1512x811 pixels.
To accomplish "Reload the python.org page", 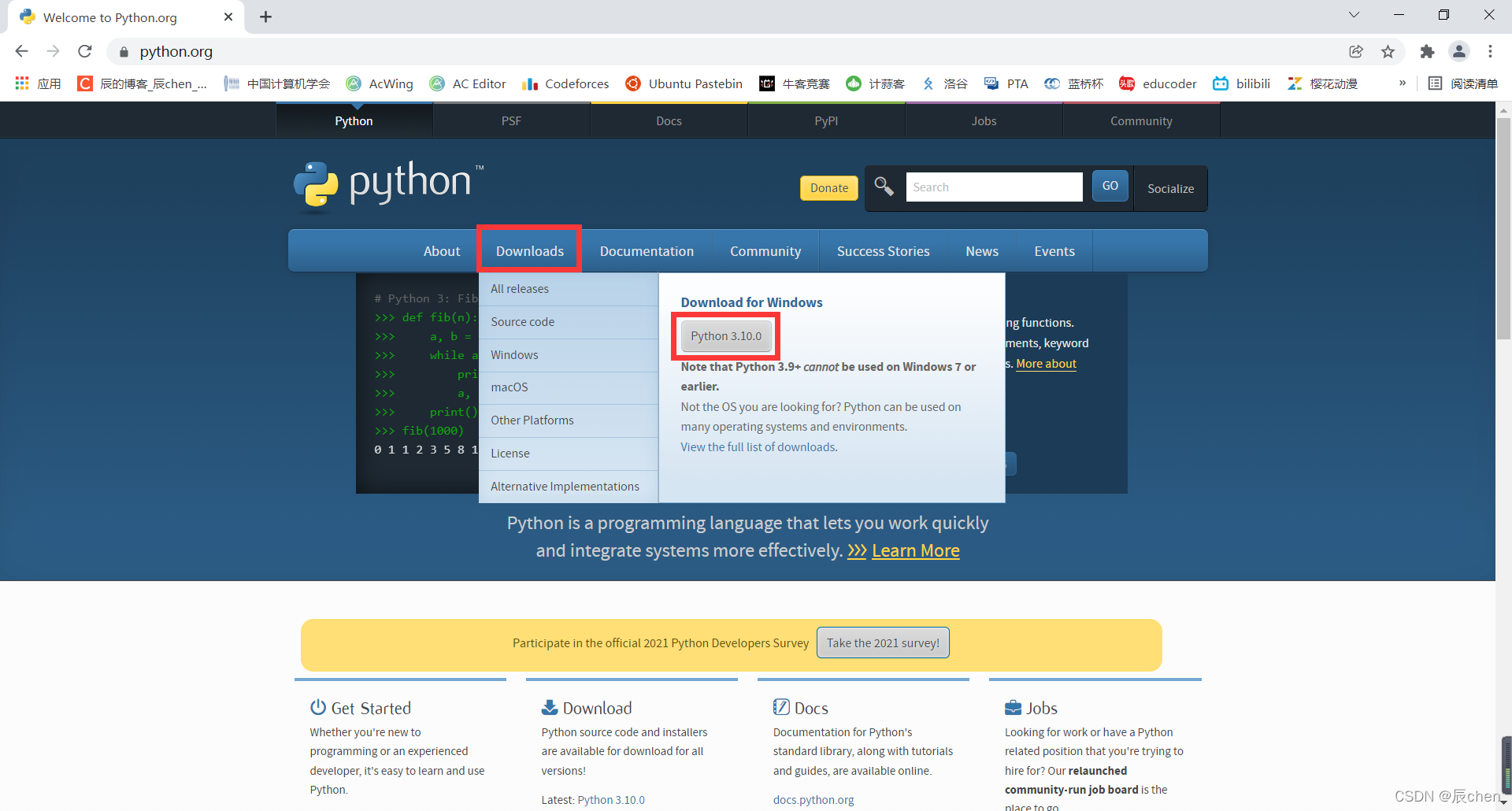I will point(85,51).
